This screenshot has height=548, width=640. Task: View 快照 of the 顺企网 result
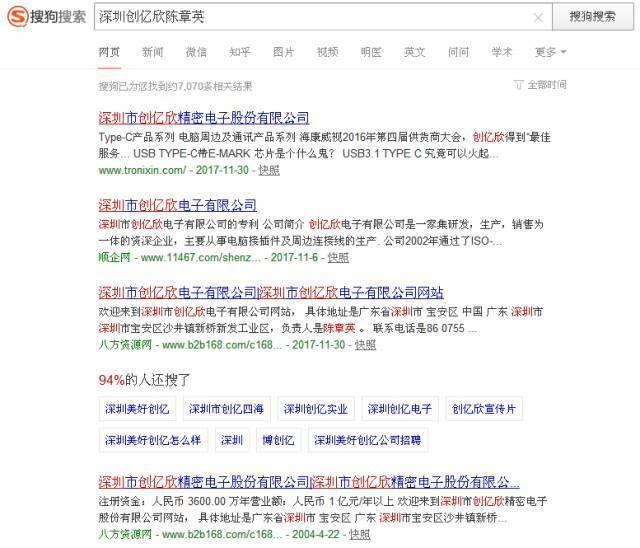[338, 257]
